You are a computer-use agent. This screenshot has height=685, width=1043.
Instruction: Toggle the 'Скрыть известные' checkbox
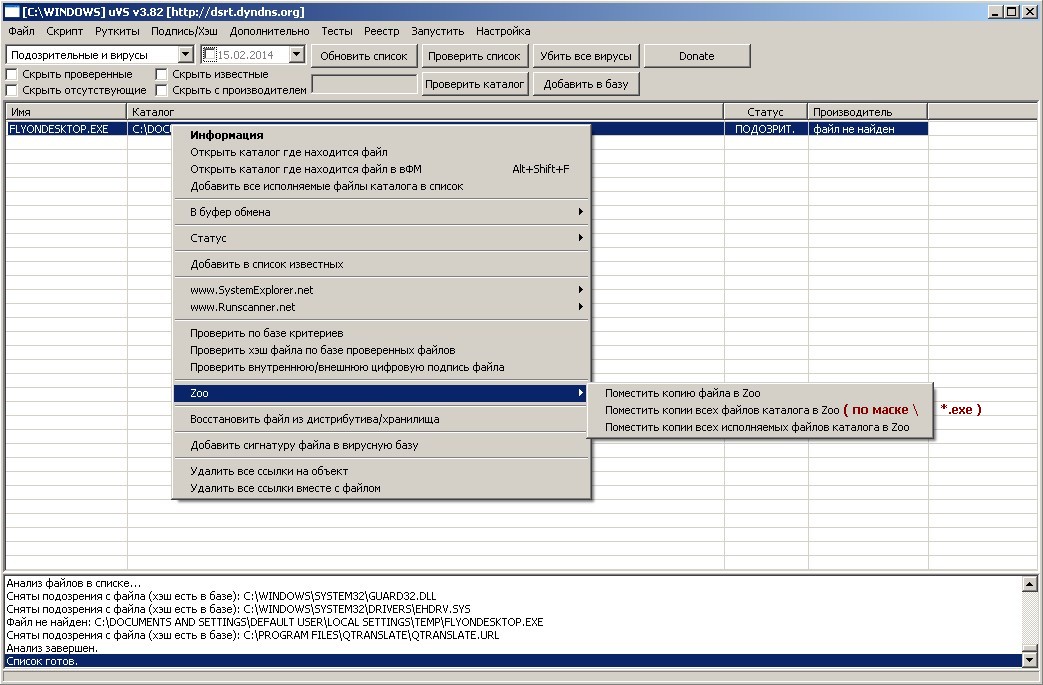coord(162,74)
